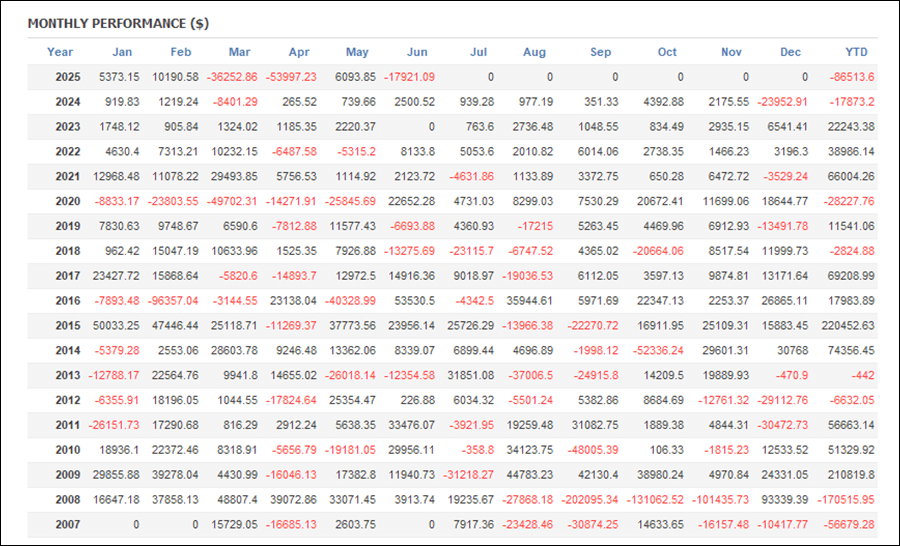
Task: Click 2016 February value -96357.04
Action: (173, 301)
